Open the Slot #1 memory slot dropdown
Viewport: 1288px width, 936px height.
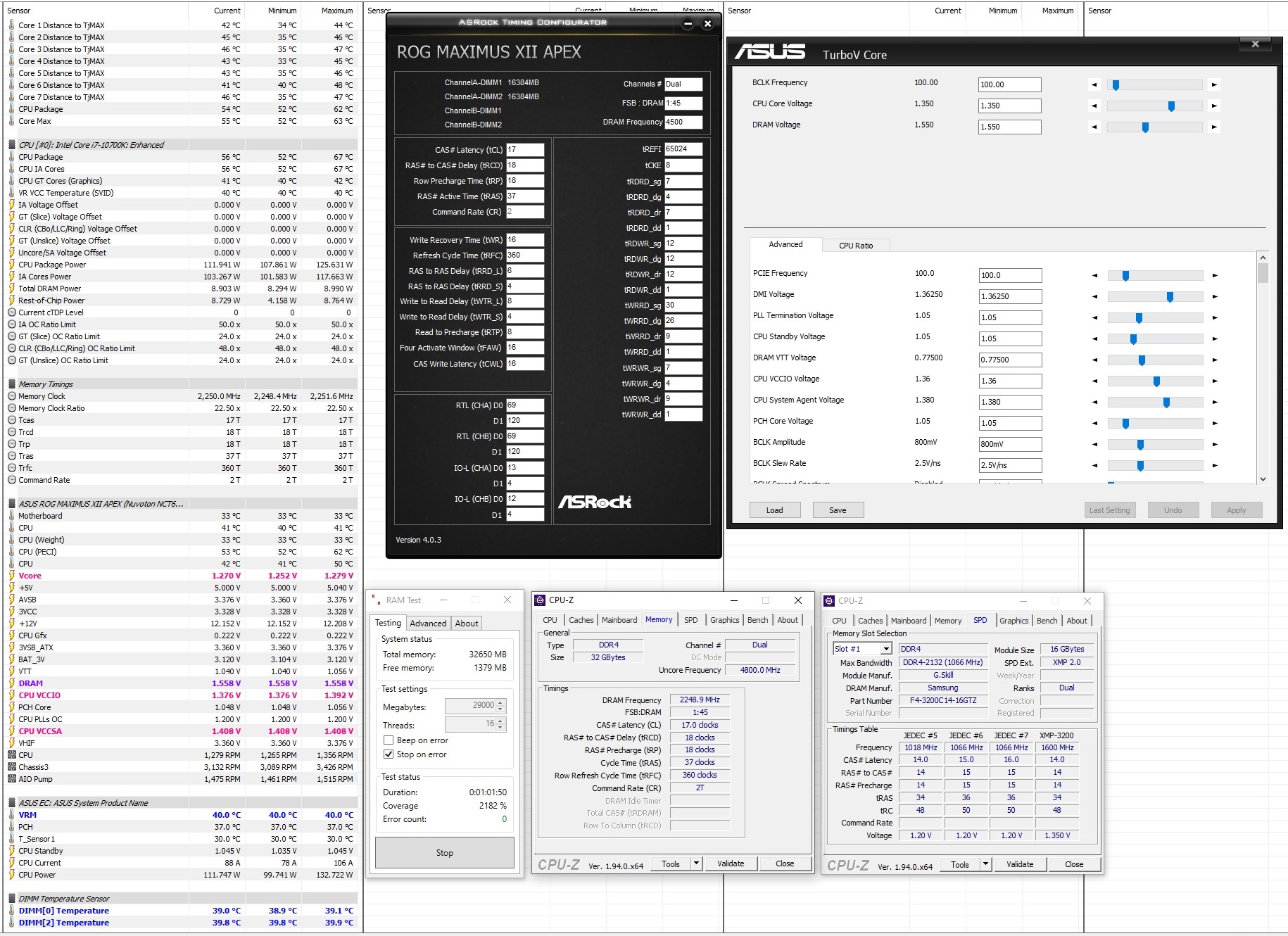(886, 649)
